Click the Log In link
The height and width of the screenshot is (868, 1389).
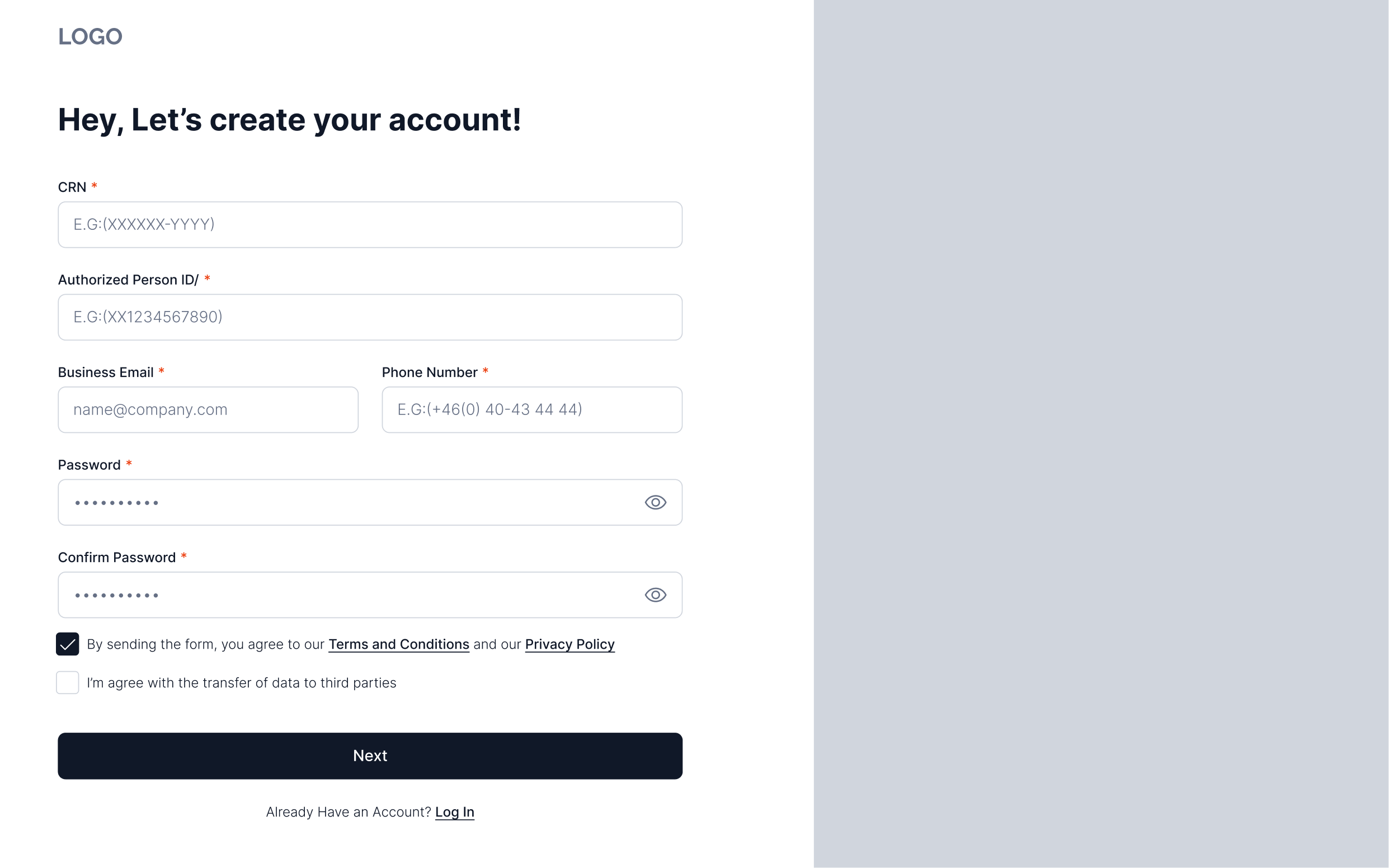(455, 812)
